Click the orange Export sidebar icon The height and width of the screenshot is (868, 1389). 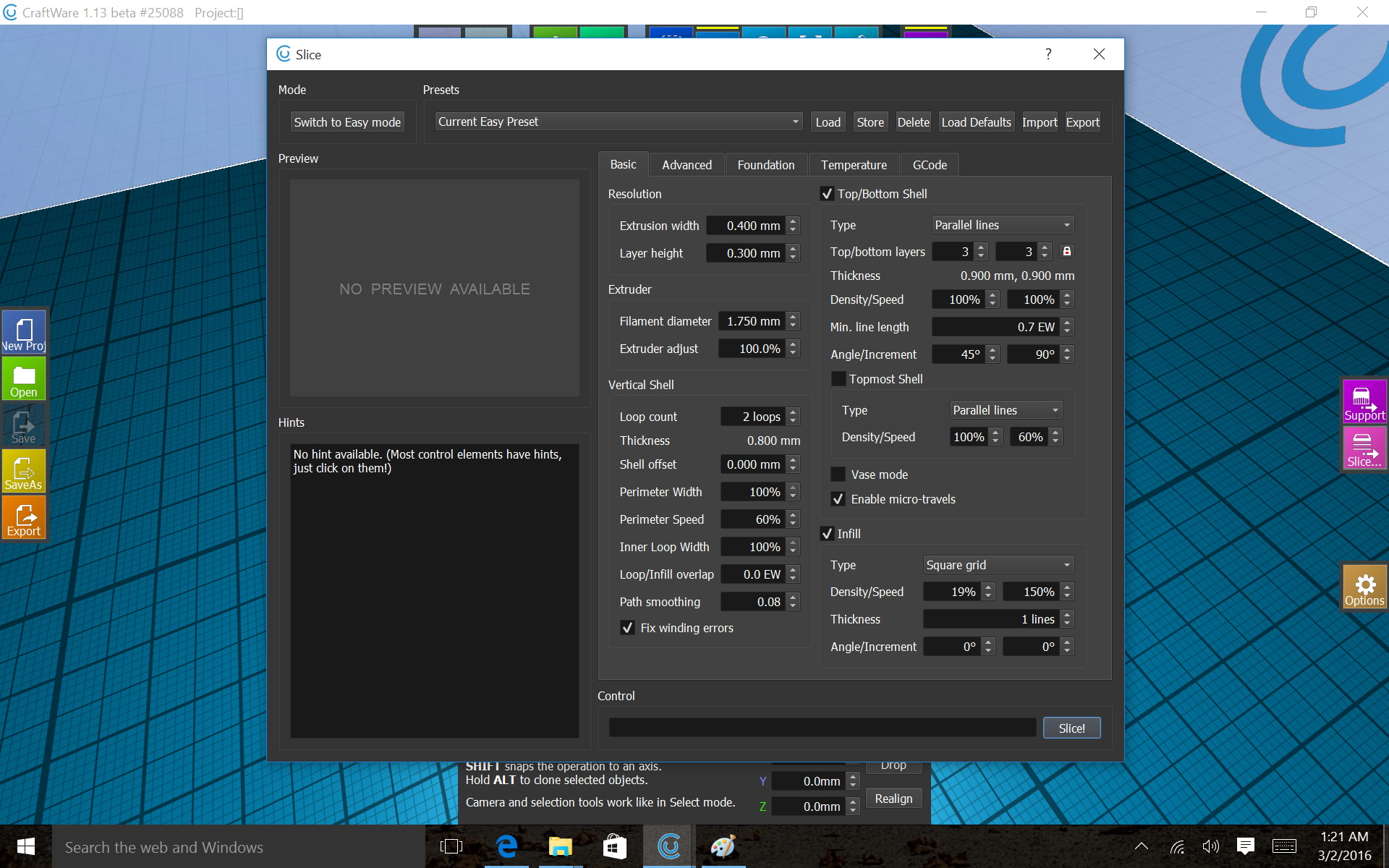(x=24, y=518)
